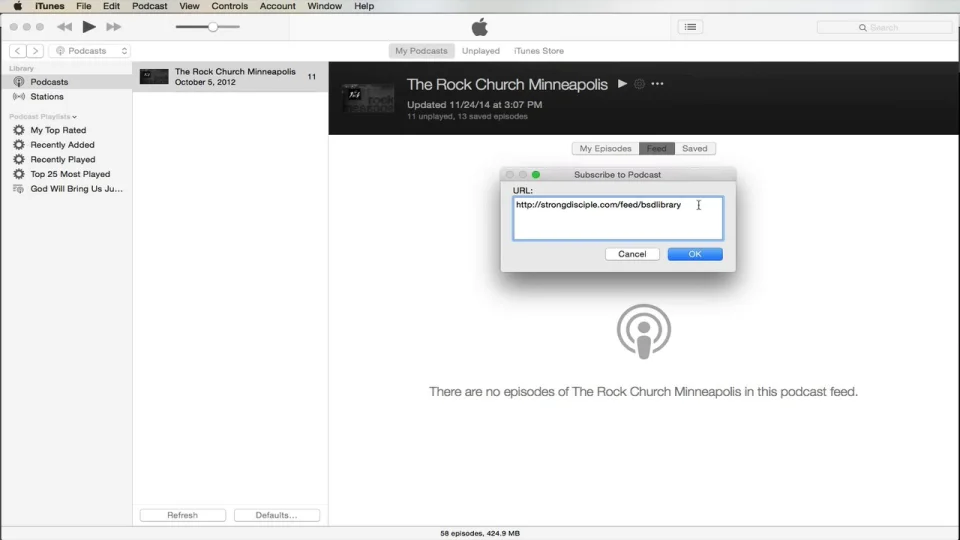This screenshot has height=540, width=960.
Task: Switch to iTunes Store tab
Action: click(539, 51)
